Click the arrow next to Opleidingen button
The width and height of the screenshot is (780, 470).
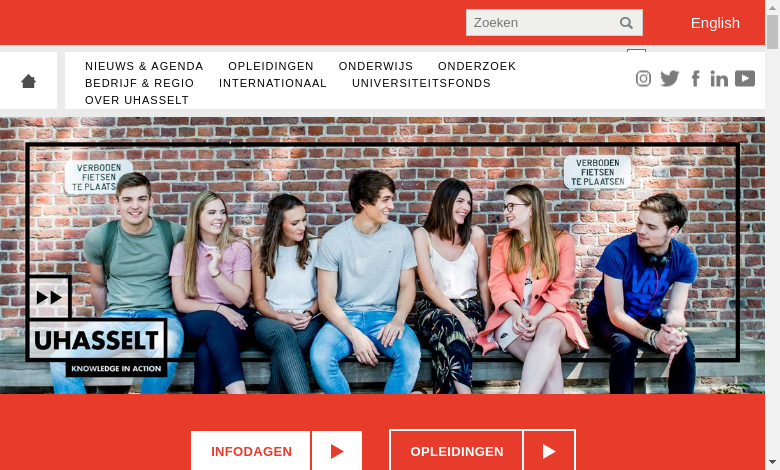pos(549,451)
